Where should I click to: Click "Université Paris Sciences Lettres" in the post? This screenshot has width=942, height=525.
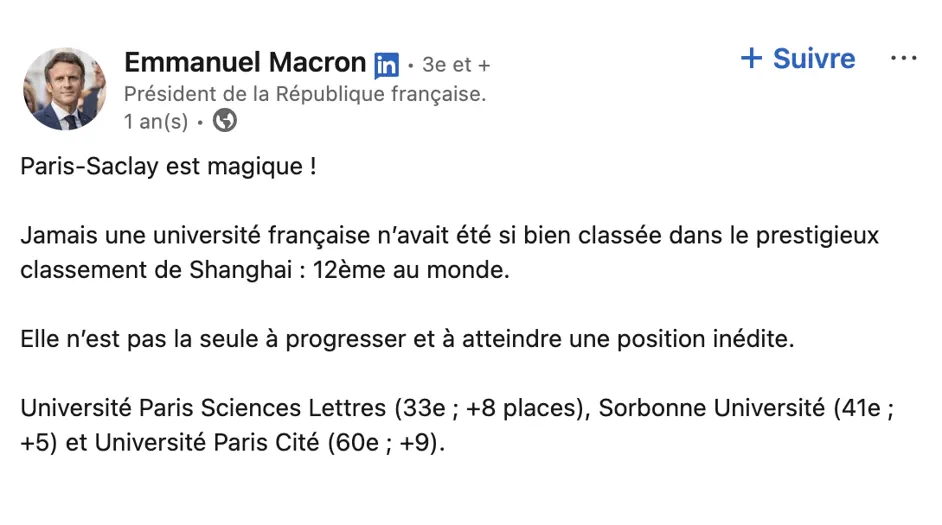[202, 408]
